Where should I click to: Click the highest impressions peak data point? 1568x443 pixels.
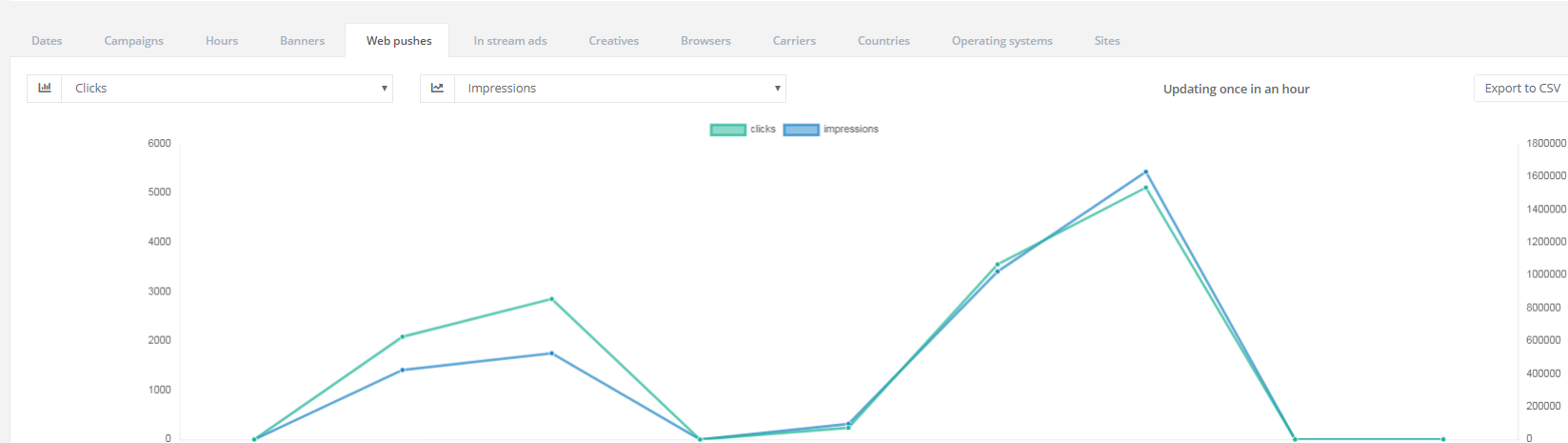coord(1145,172)
